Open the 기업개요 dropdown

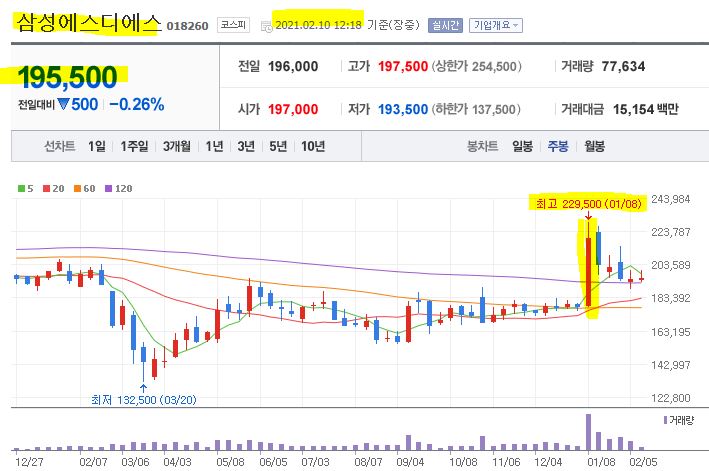[496, 25]
